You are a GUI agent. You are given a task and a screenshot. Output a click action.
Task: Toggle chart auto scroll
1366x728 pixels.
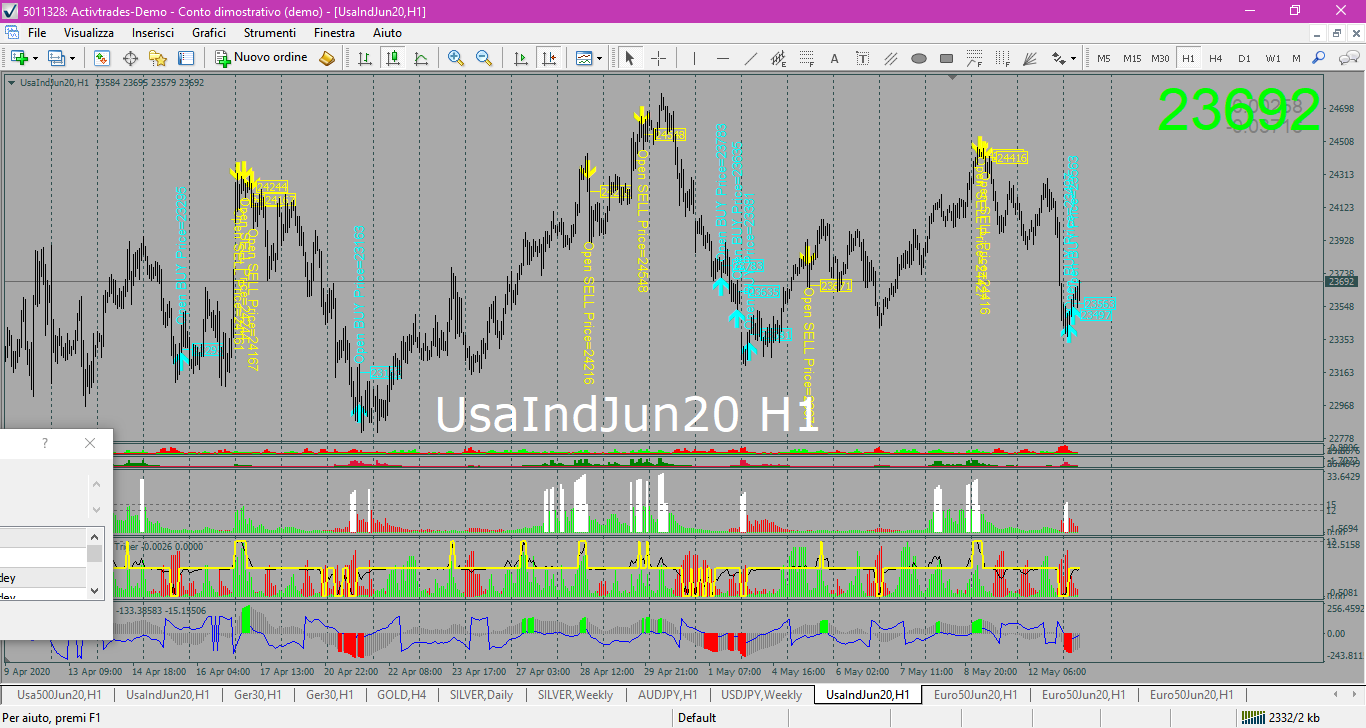pos(520,58)
